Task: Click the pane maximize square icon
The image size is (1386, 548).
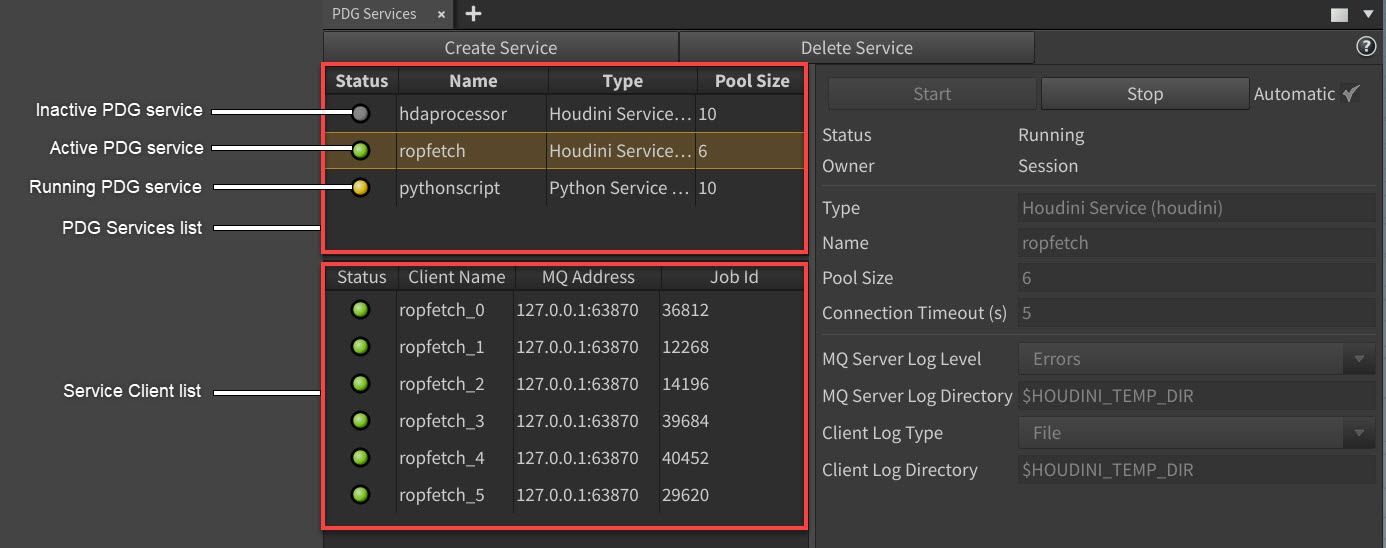Action: coord(1339,14)
